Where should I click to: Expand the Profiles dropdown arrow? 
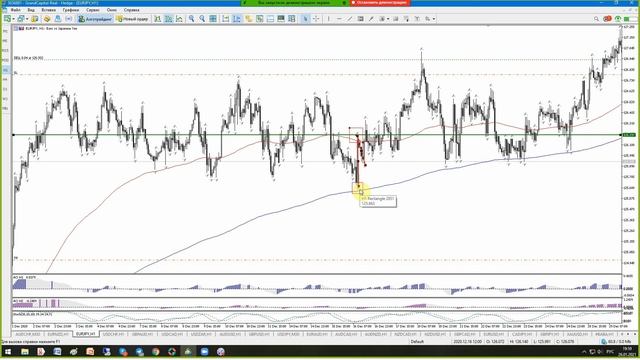27,19
